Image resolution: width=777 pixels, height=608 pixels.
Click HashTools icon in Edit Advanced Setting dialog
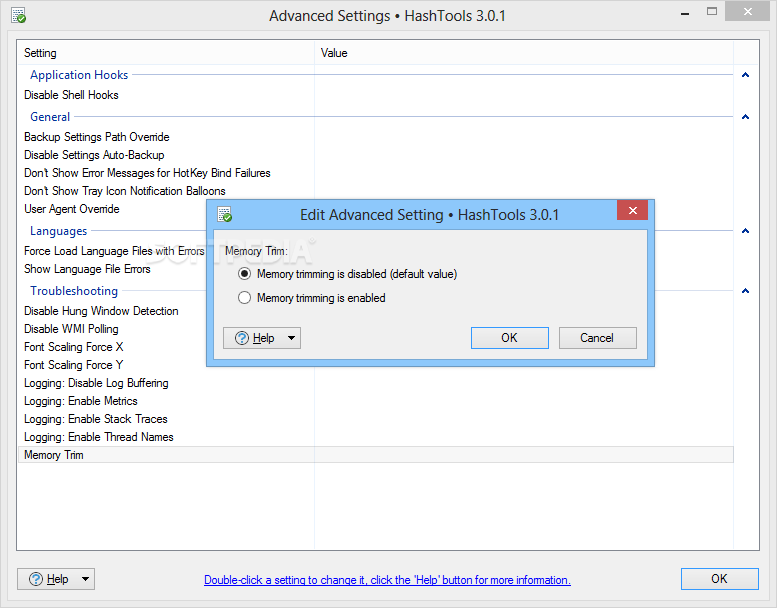pyautogui.click(x=224, y=215)
